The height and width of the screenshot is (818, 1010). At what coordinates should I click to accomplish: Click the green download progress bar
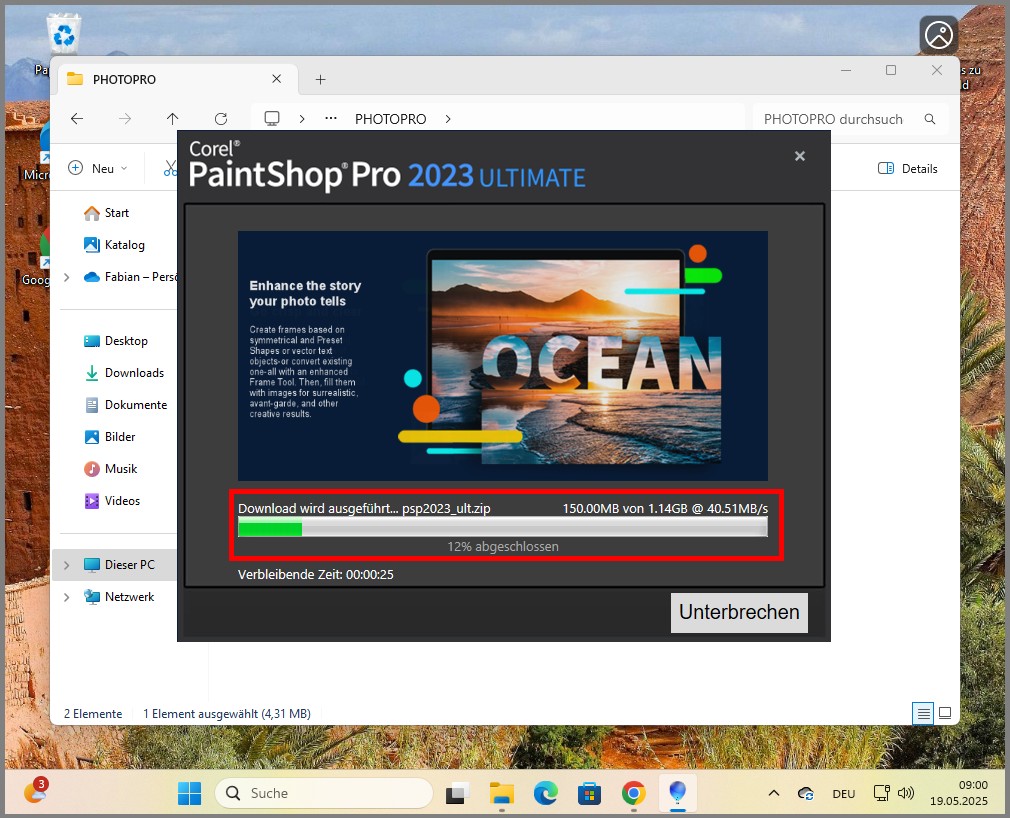click(x=270, y=529)
